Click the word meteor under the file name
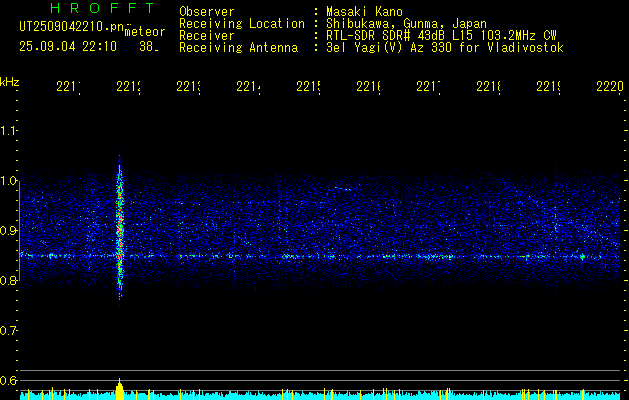629x400 pixels. [x=145, y=32]
